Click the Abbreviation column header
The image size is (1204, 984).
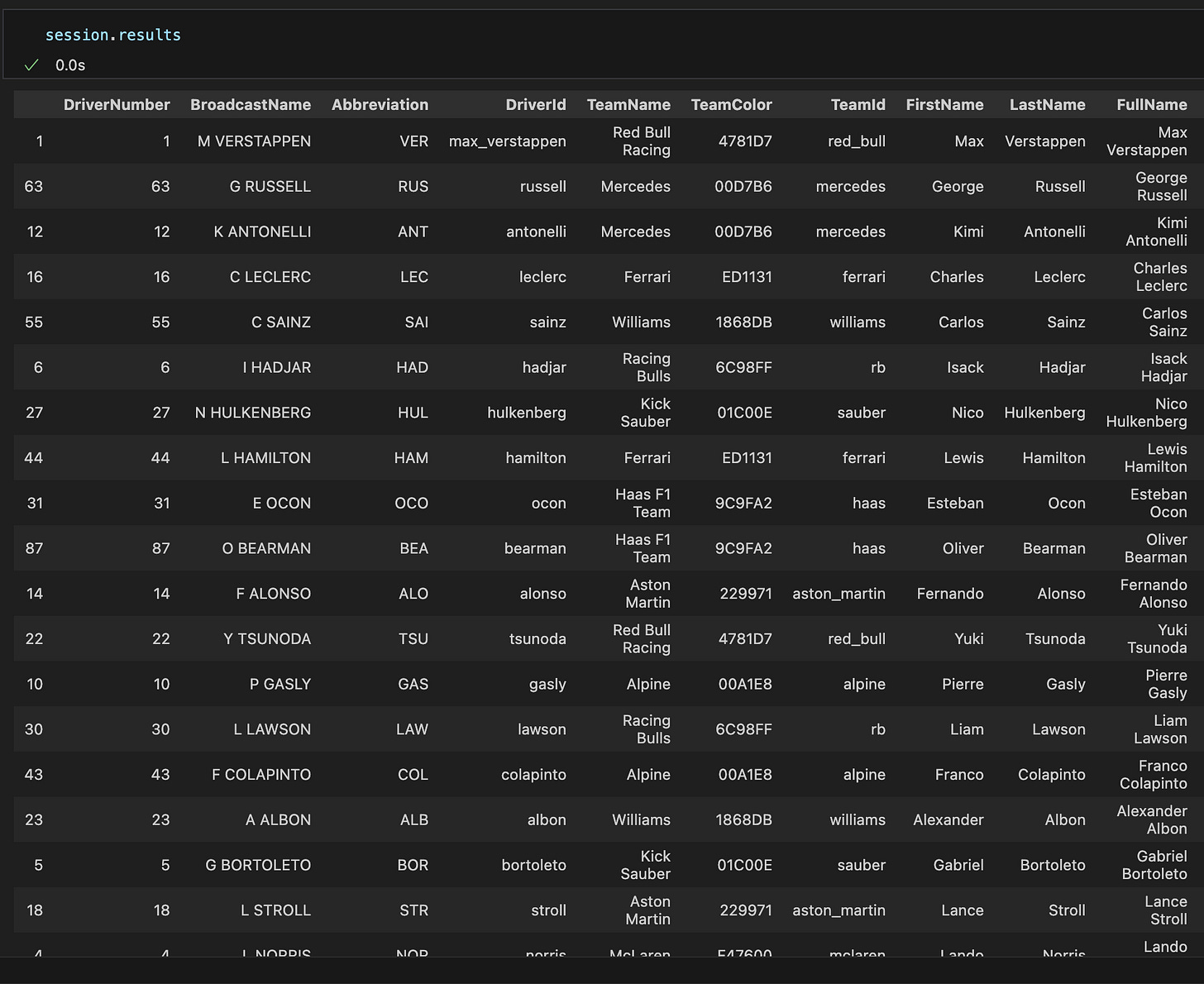(380, 105)
